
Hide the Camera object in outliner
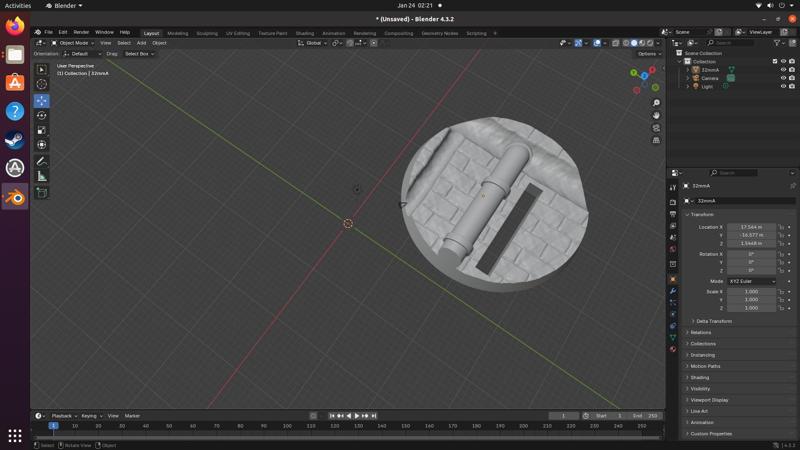click(783, 78)
